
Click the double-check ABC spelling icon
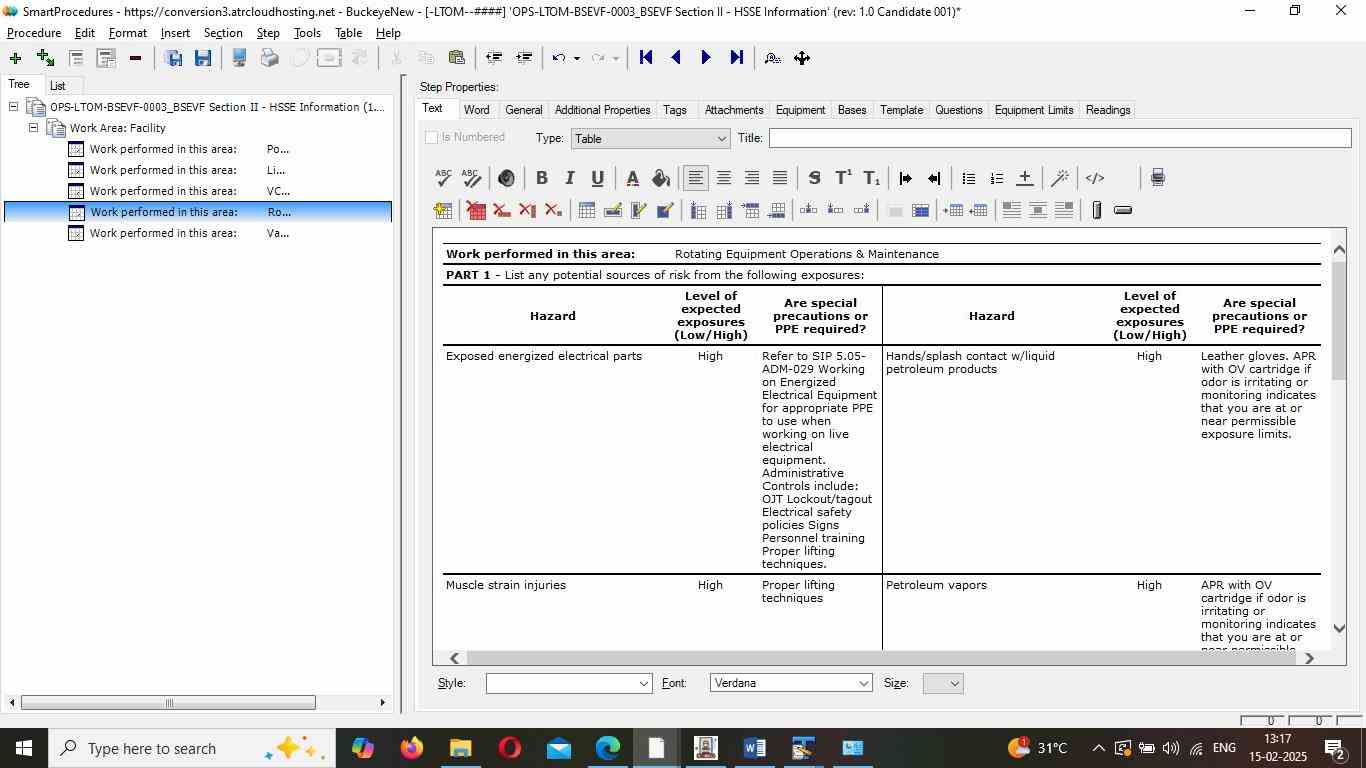[x=471, y=178]
